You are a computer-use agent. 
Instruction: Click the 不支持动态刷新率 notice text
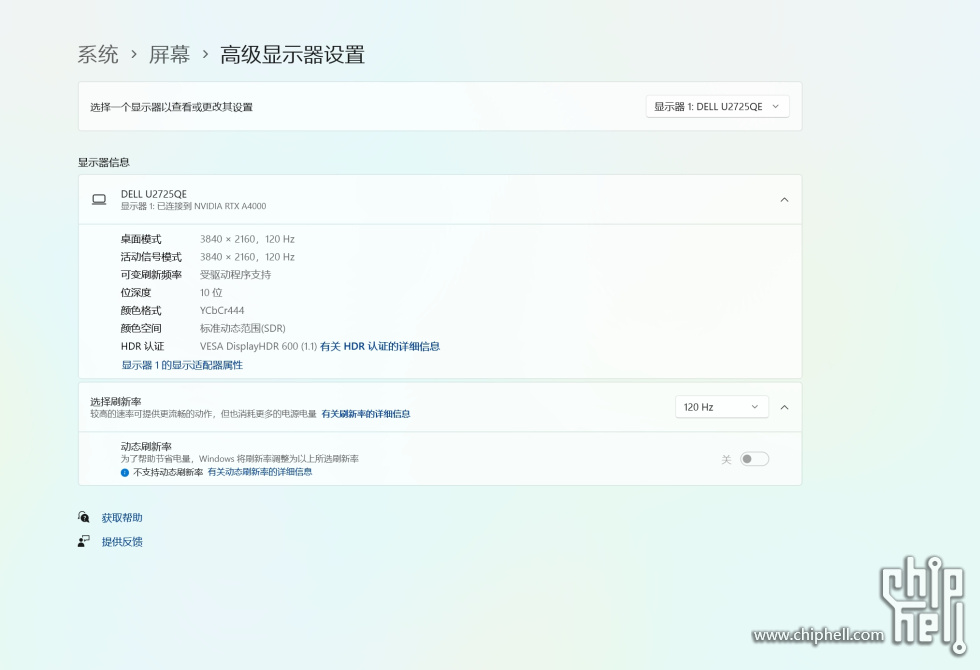168,472
